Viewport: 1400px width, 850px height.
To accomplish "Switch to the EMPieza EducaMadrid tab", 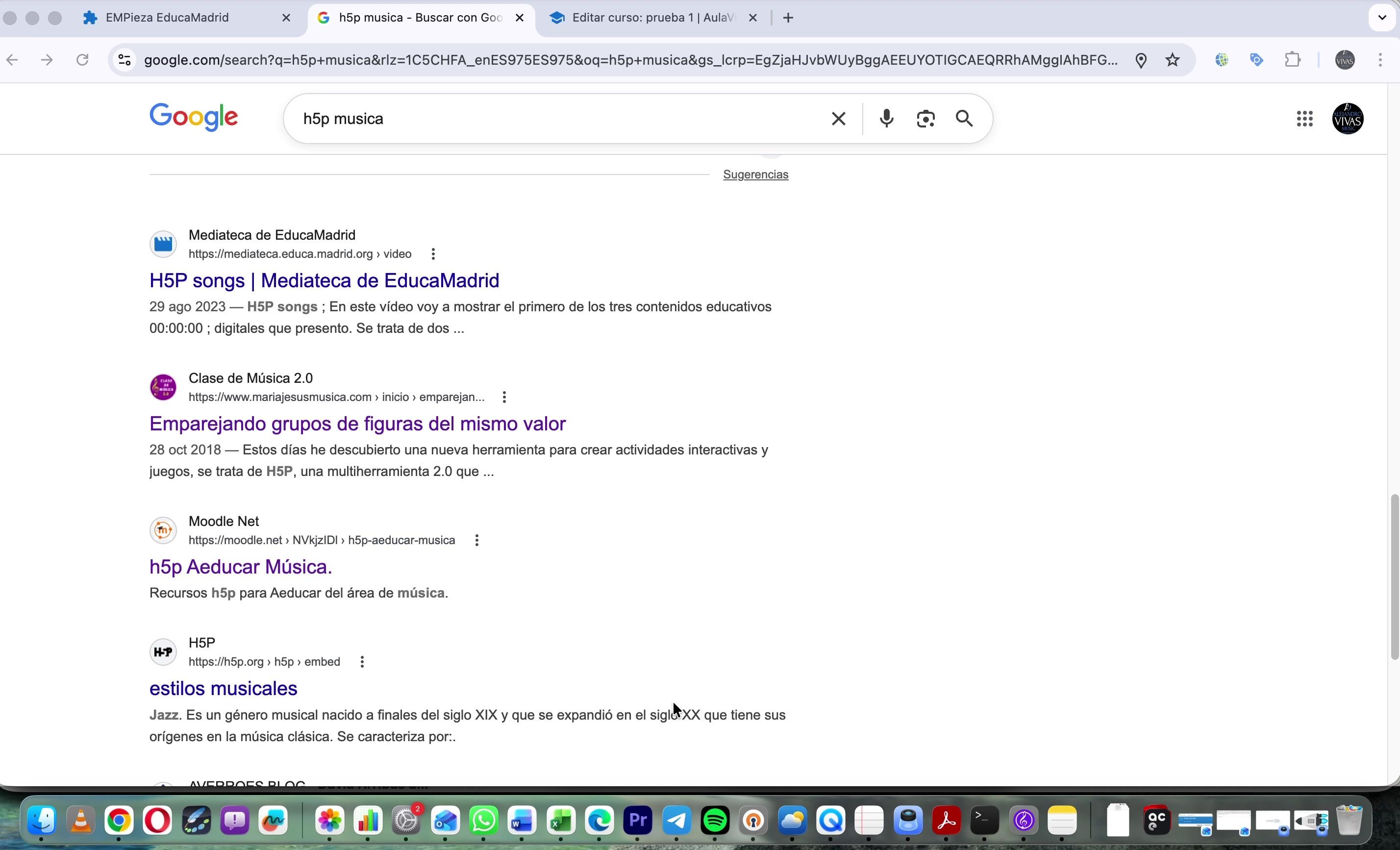I will click(x=167, y=18).
